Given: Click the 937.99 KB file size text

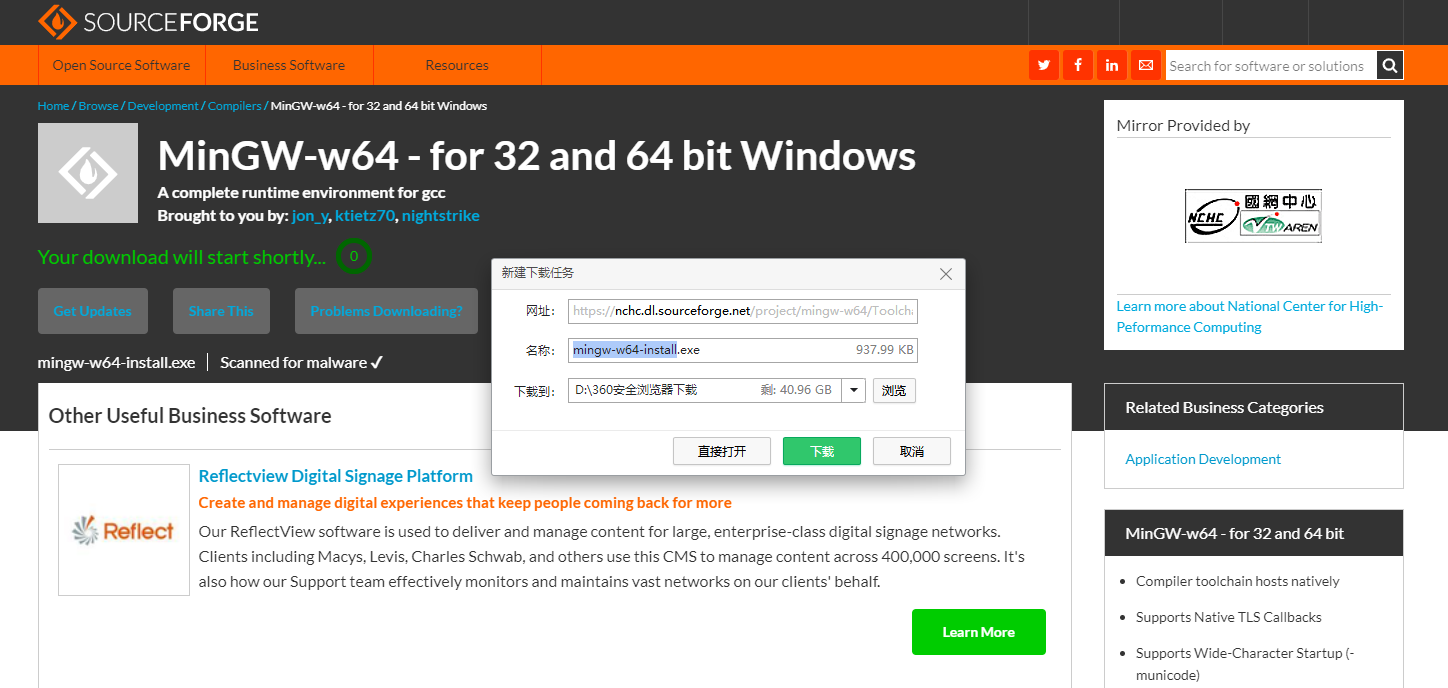Looking at the screenshot, I should coord(885,350).
